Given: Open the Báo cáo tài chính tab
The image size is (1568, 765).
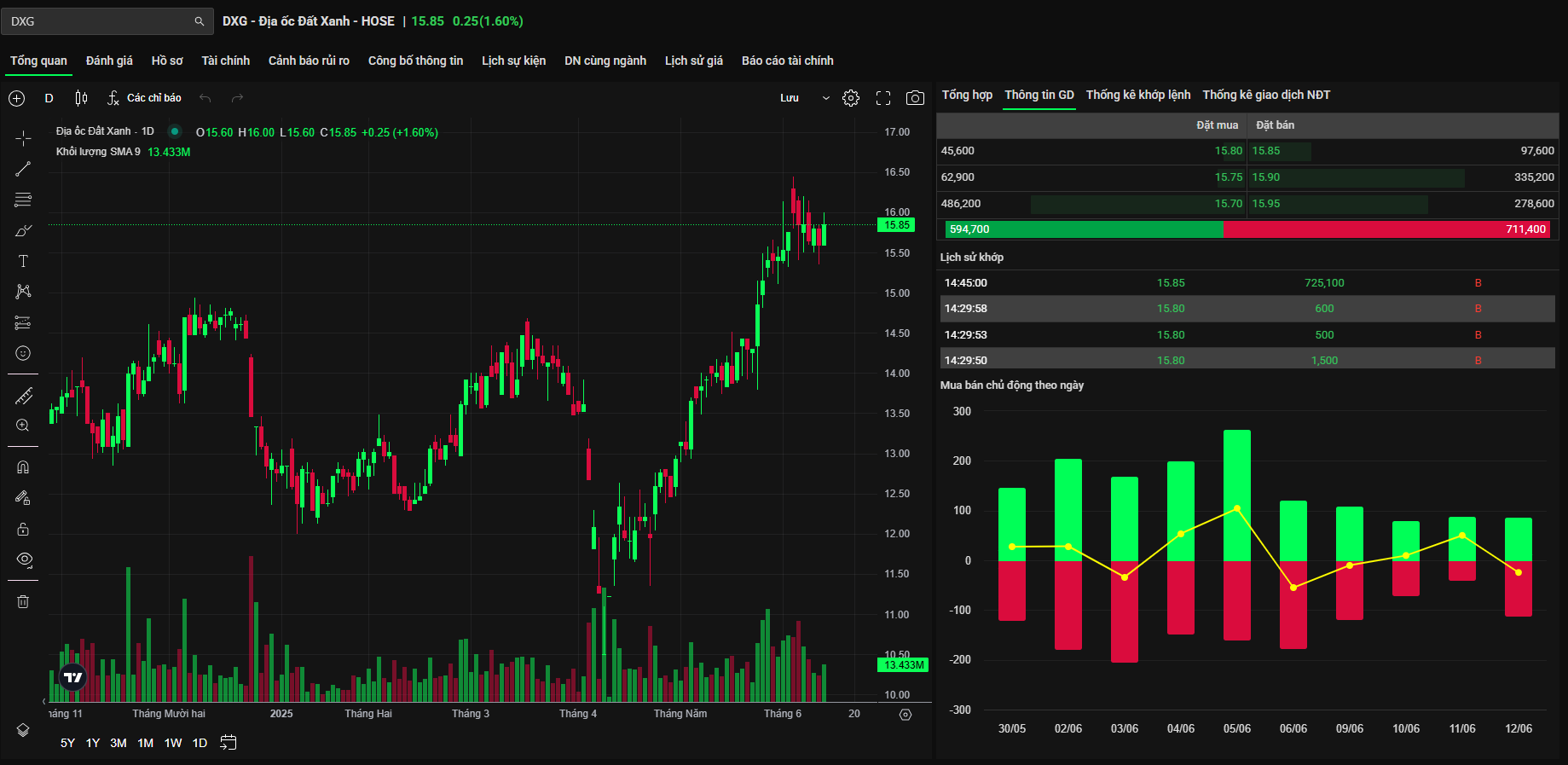Looking at the screenshot, I should (788, 61).
